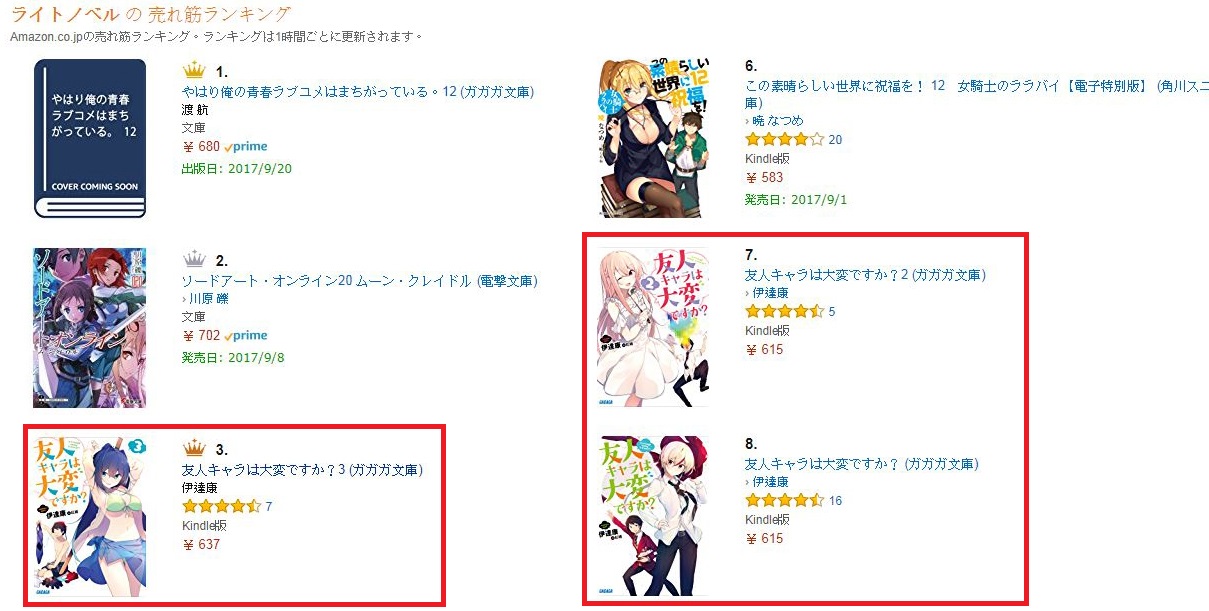Screen dimensions: 1209x611
Task: Click star rating of rank 7 book
Action: point(785,311)
